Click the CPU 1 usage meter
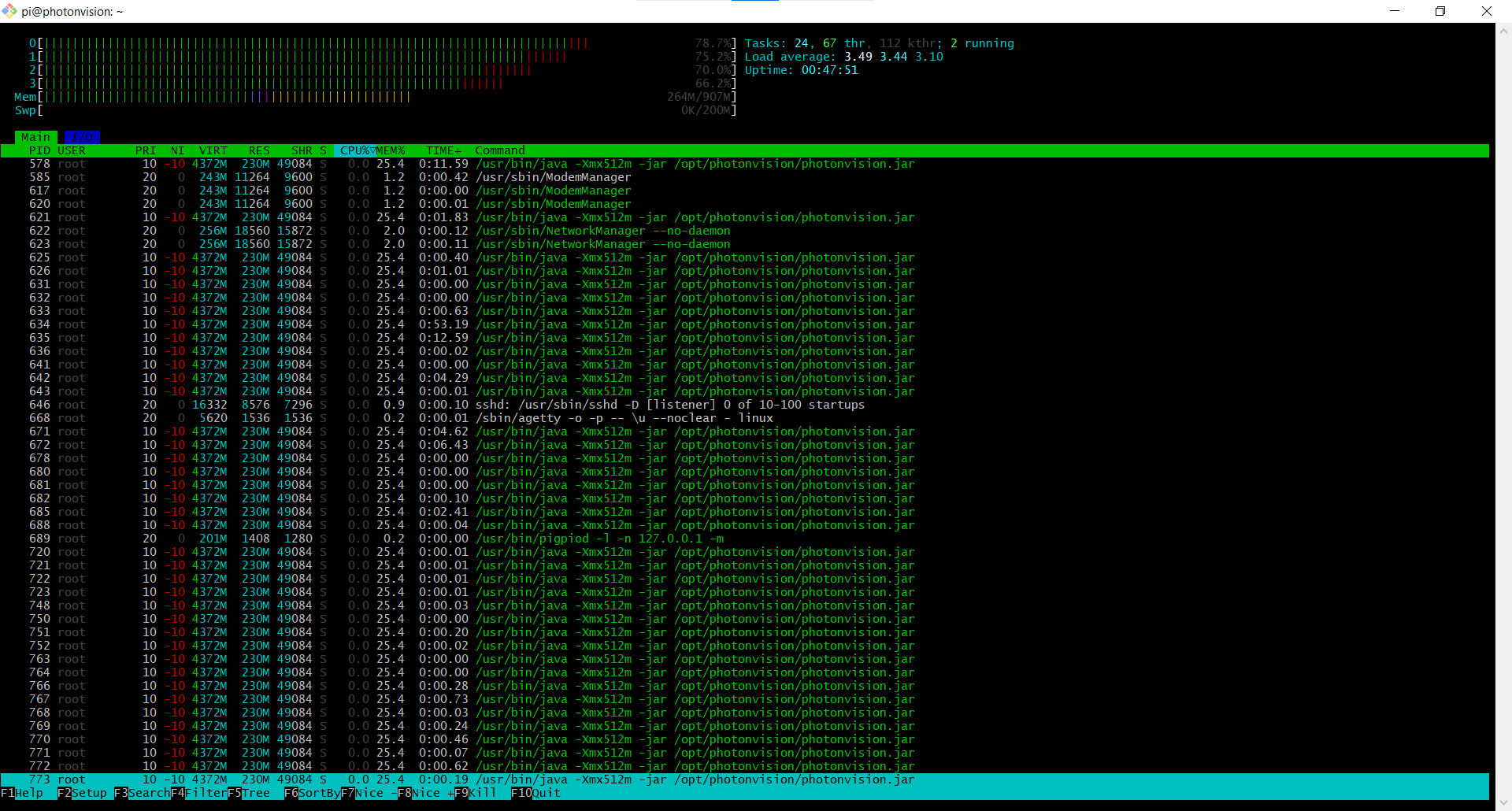 (x=383, y=57)
